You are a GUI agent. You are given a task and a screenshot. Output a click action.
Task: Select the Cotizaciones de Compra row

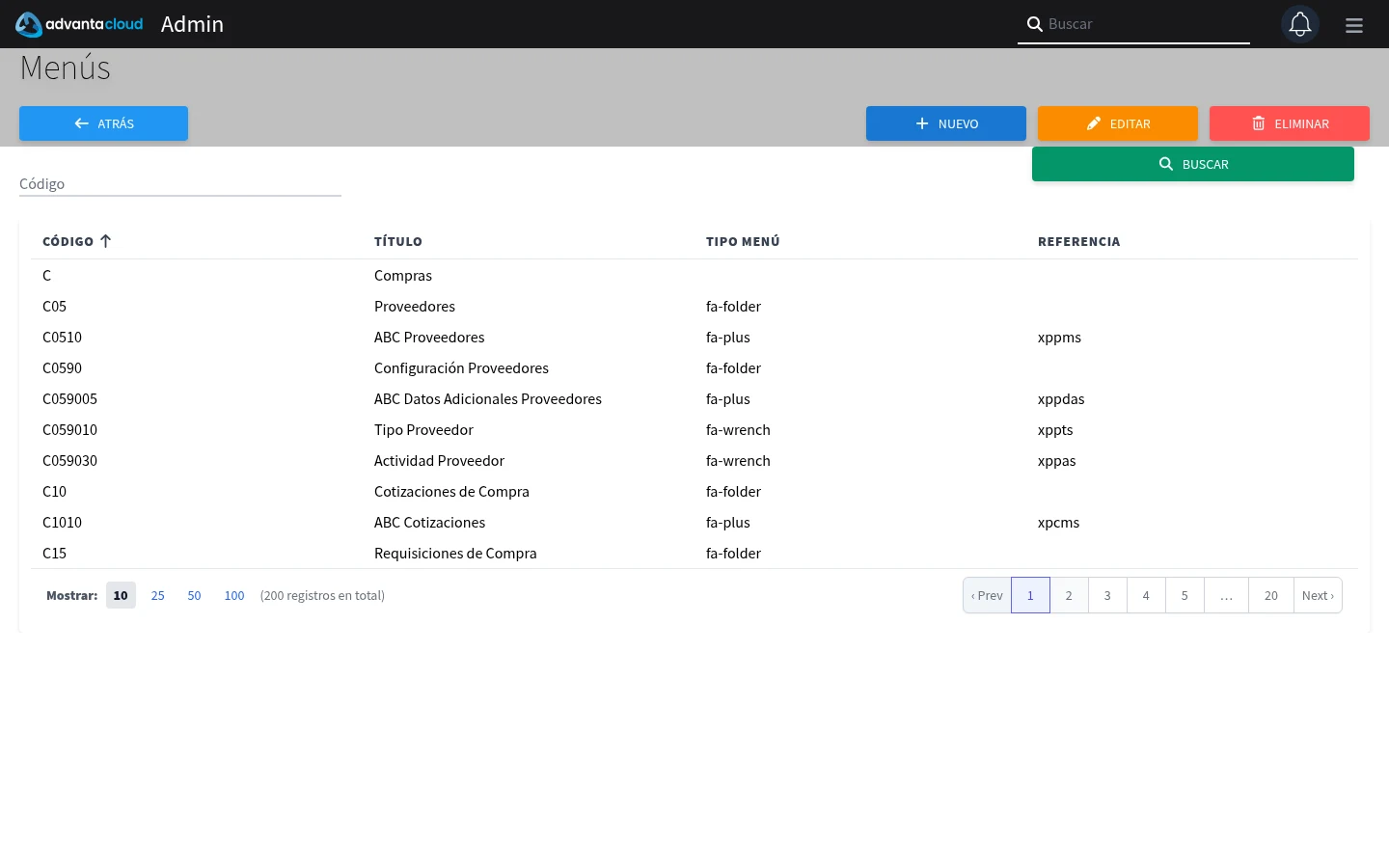coord(694,491)
